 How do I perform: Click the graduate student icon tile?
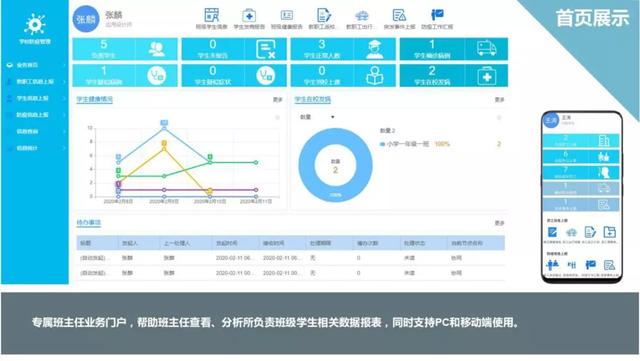[375, 49]
